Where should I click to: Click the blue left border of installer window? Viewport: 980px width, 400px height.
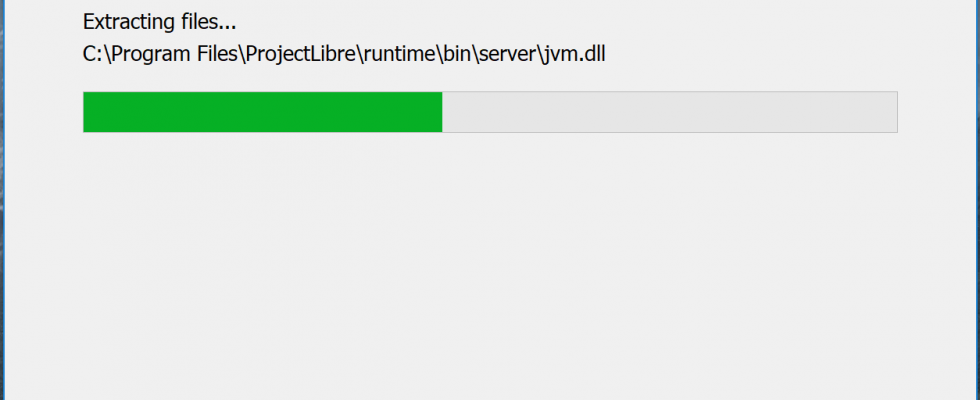tap(4, 200)
